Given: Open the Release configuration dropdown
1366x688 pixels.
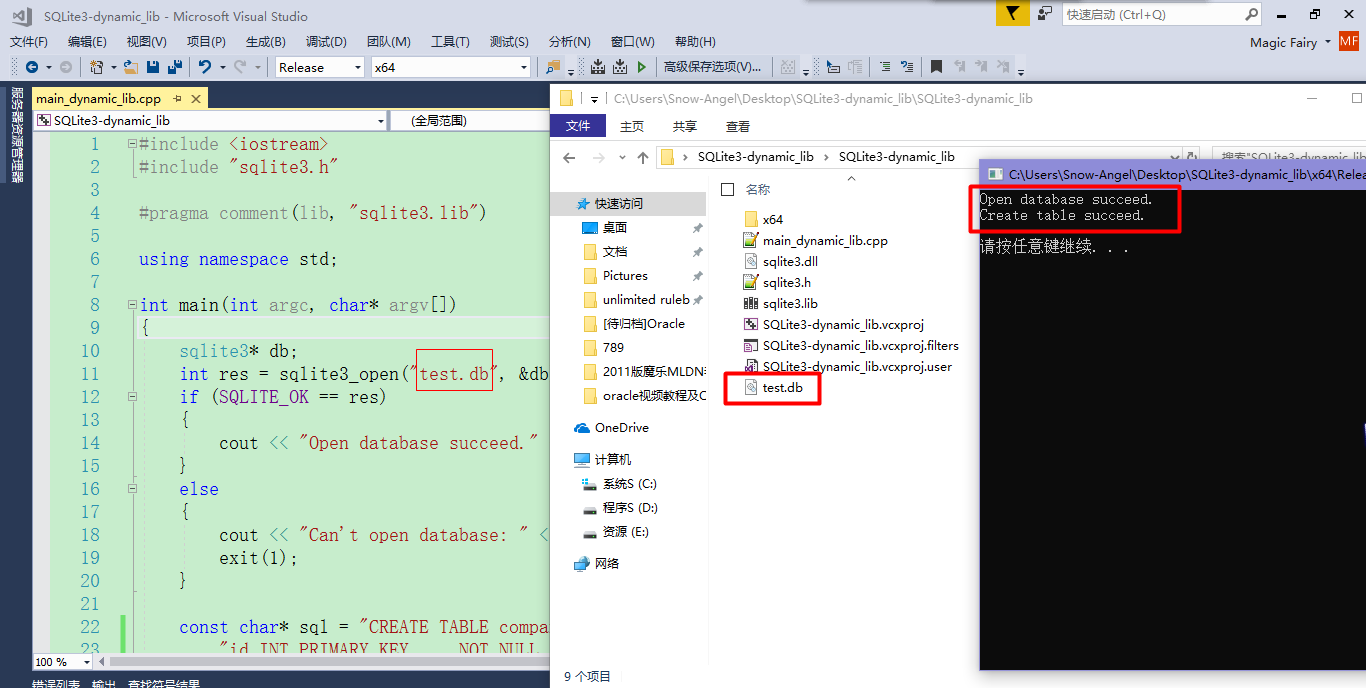Looking at the screenshot, I should click(x=319, y=67).
